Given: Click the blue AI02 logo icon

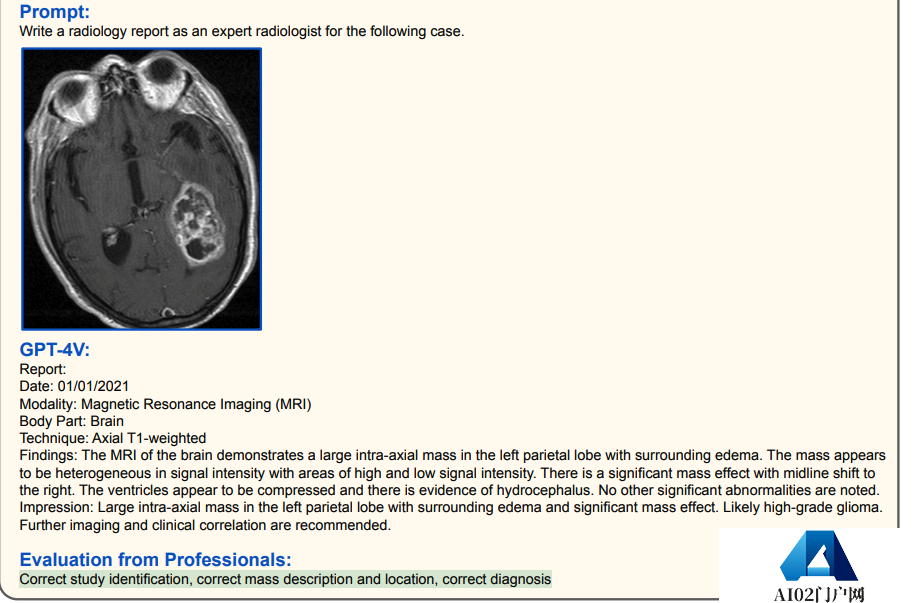Looking at the screenshot, I should 818,556.
